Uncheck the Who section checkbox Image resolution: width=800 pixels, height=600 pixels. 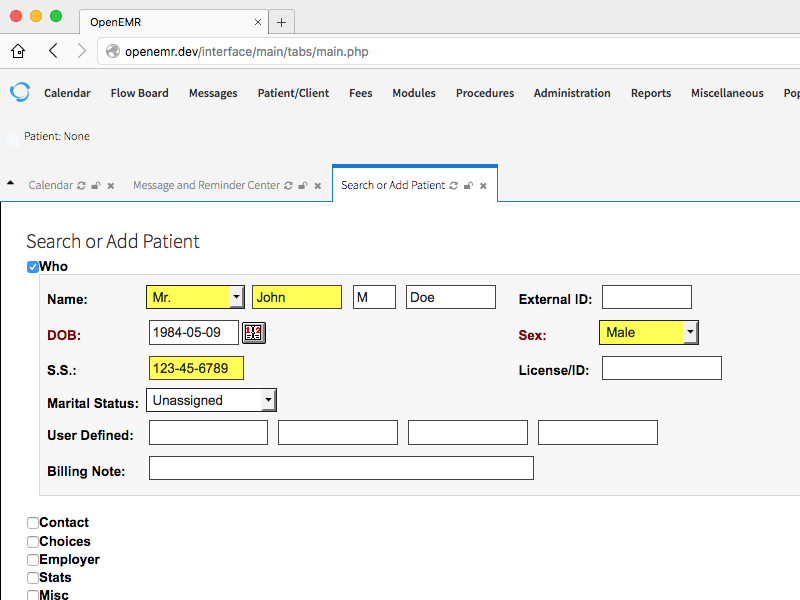[x=33, y=267]
